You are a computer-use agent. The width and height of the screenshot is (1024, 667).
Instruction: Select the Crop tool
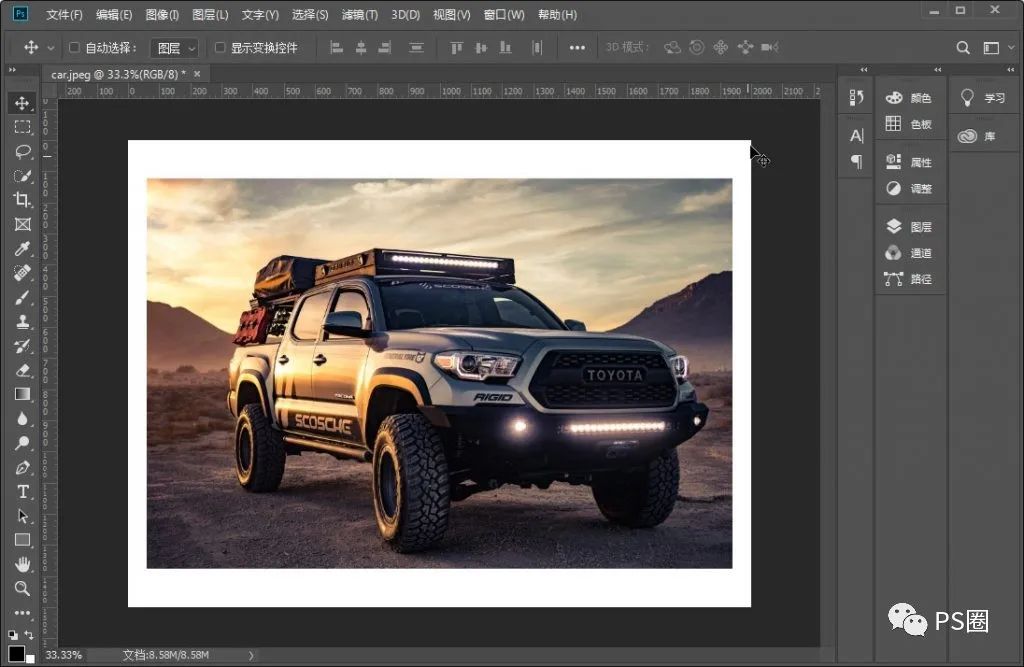click(x=22, y=200)
